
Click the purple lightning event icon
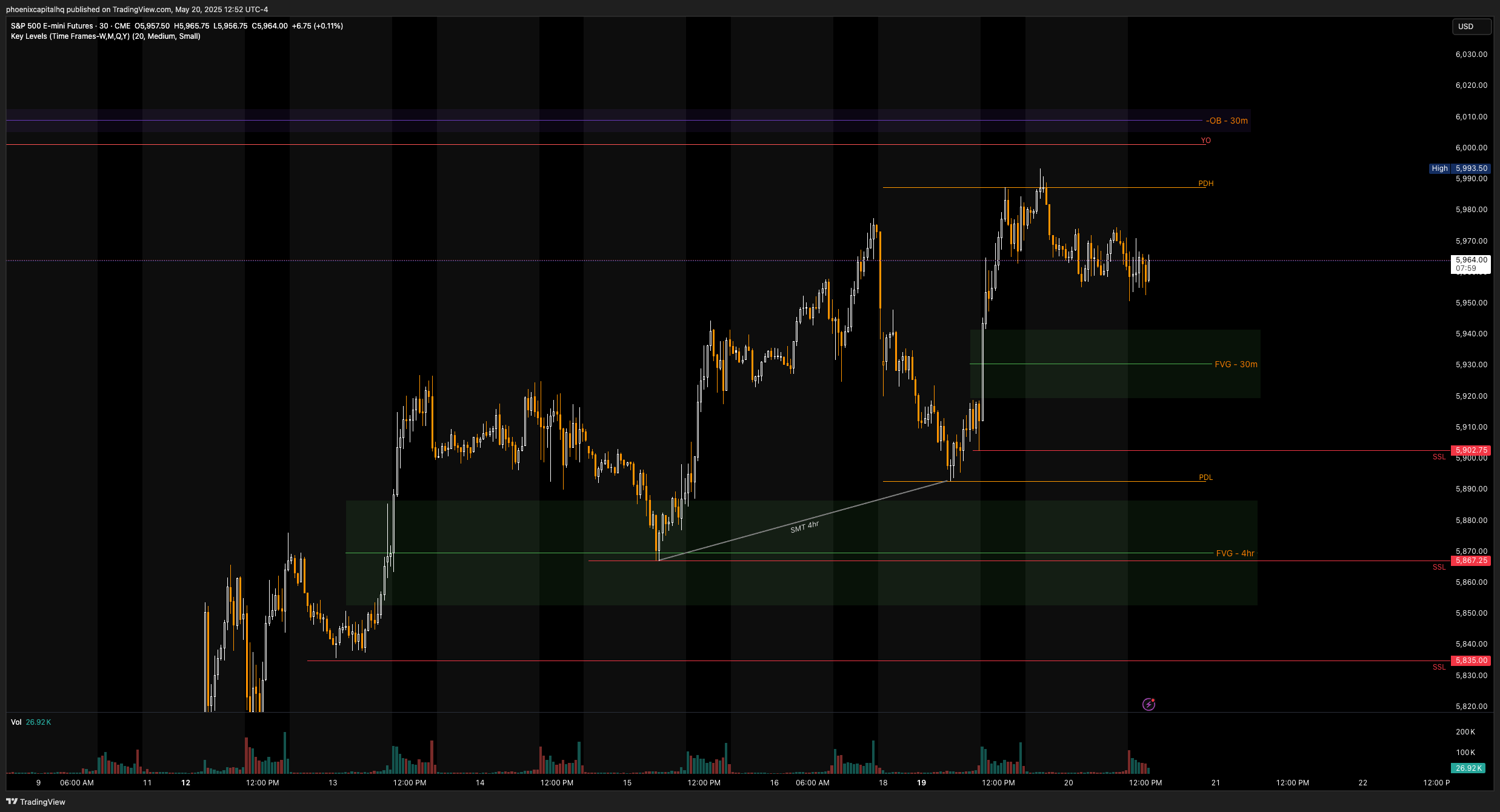point(1148,704)
